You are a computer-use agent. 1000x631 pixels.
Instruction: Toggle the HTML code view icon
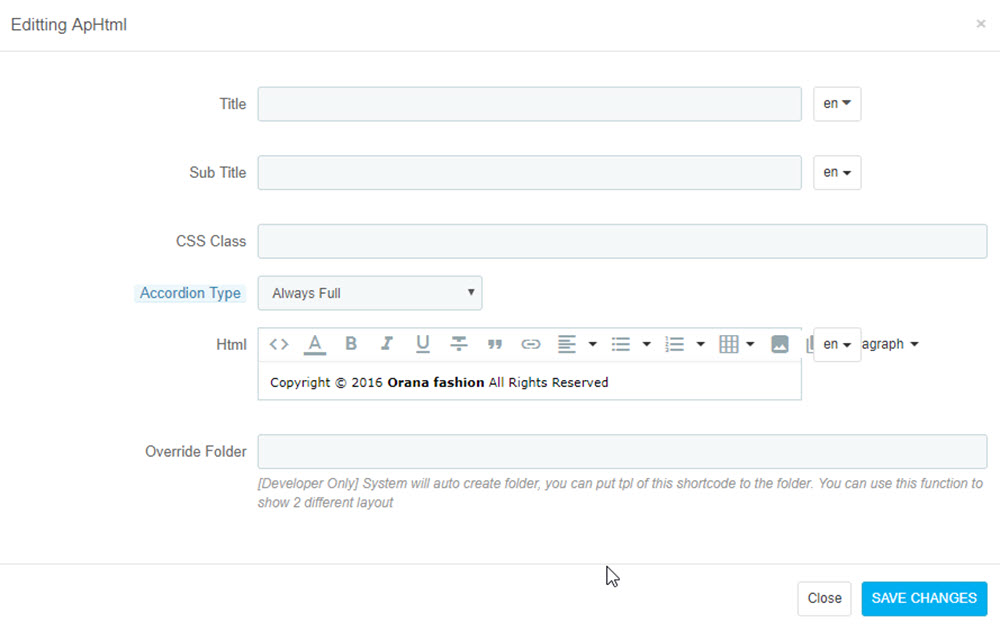279,345
